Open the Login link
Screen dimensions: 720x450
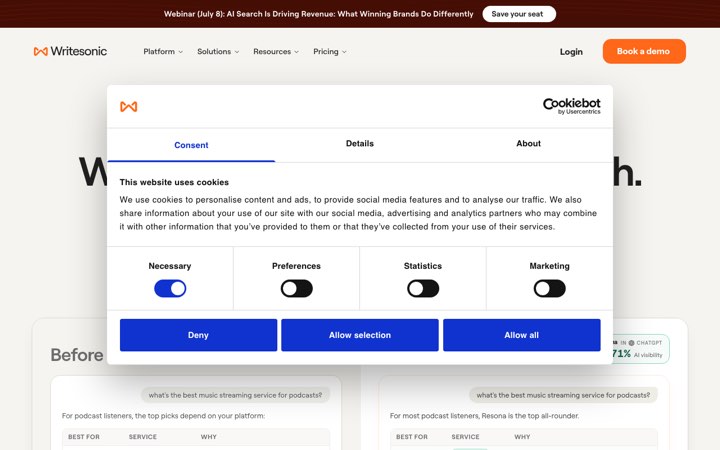(x=571, y=52)
